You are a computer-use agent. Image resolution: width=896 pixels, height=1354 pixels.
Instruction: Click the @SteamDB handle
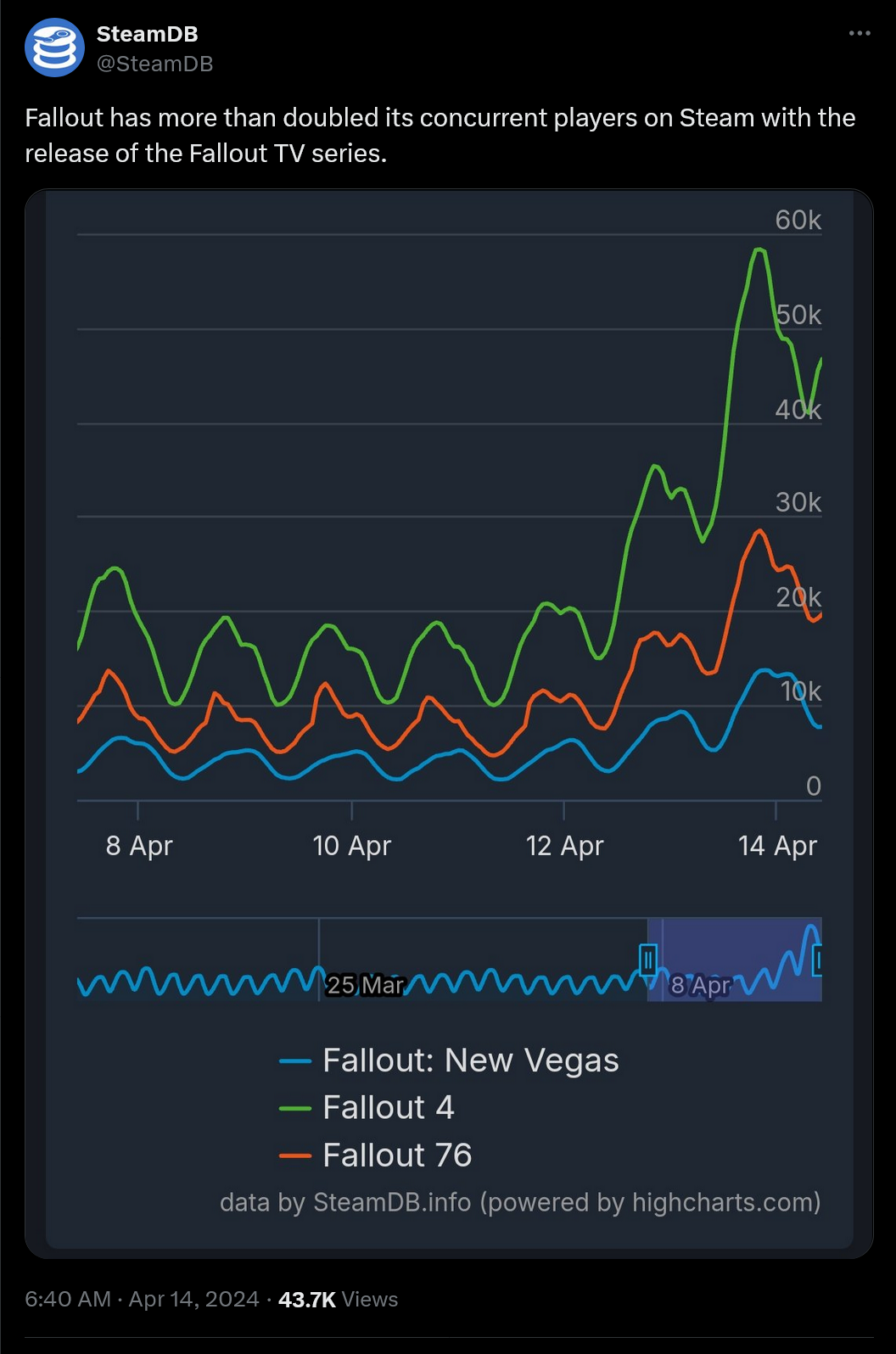[155, 63]
